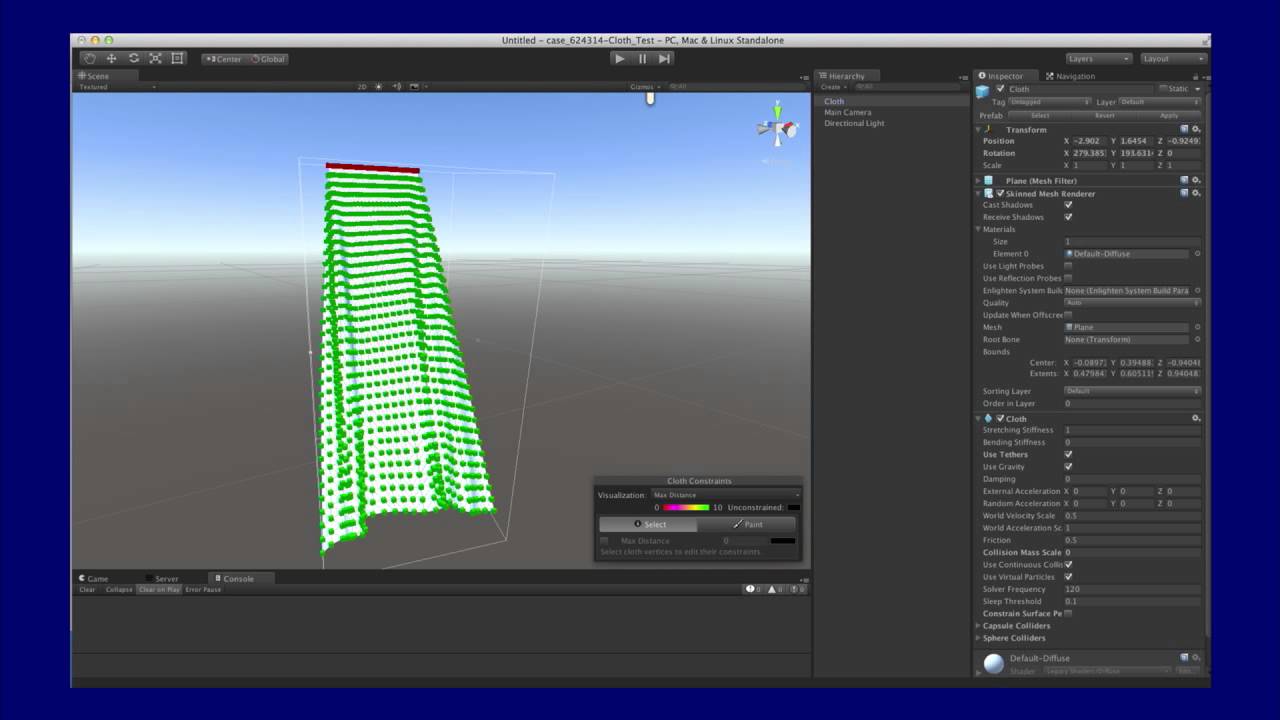Toggle scene lighting icon
1280x720 pixels.
378,86
